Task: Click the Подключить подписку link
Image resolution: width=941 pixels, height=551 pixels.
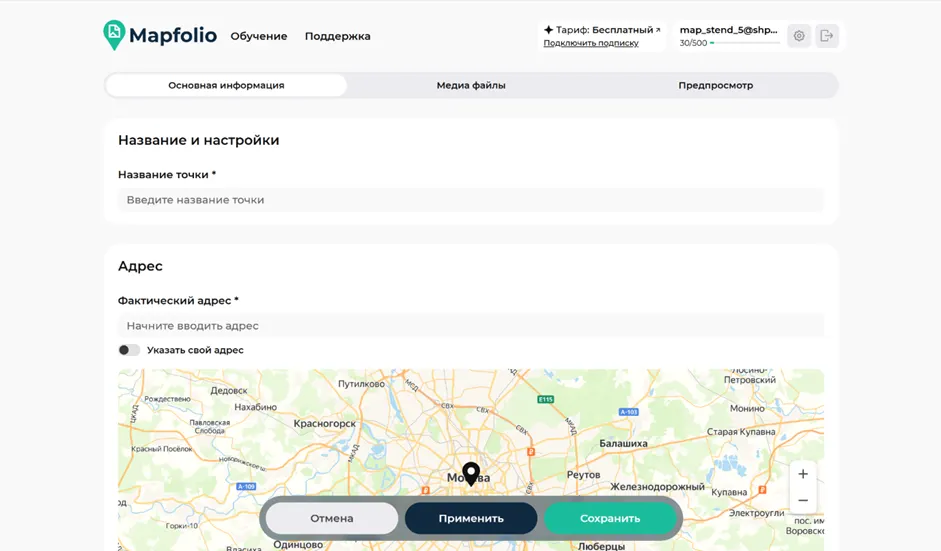Action: [591, 43]
